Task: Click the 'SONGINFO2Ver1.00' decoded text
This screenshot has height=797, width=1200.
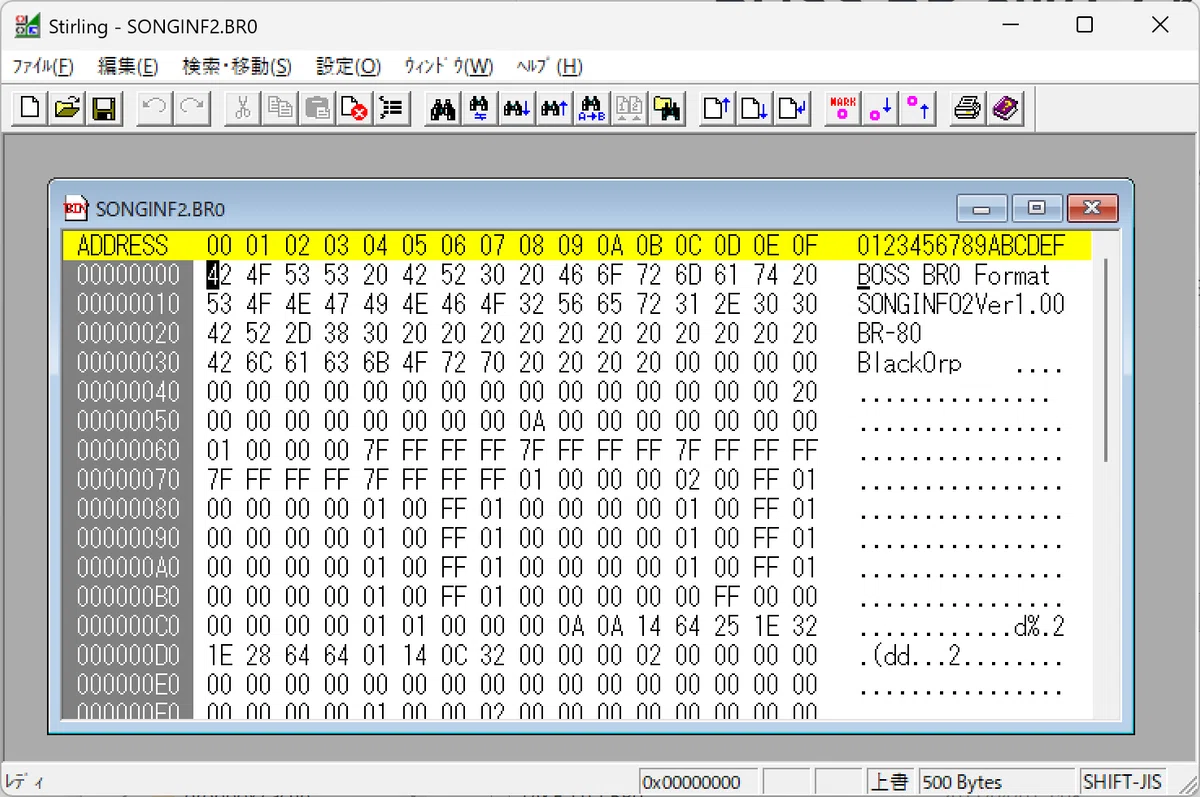Action: (961, 304)
